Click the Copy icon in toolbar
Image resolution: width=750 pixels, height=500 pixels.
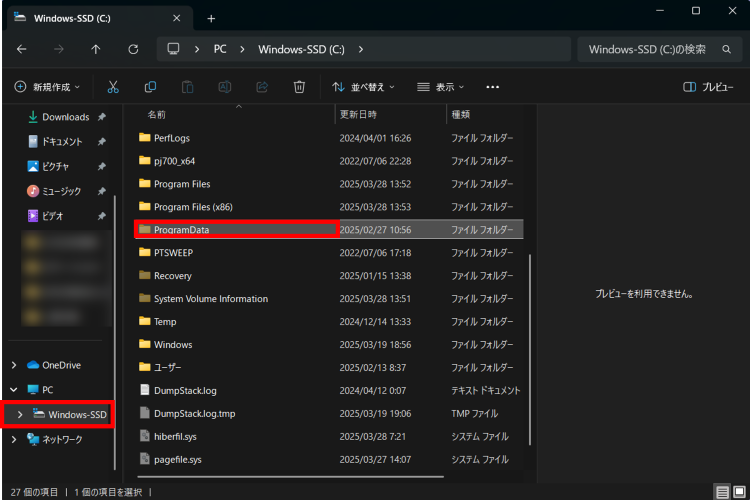tap(150, 87)
